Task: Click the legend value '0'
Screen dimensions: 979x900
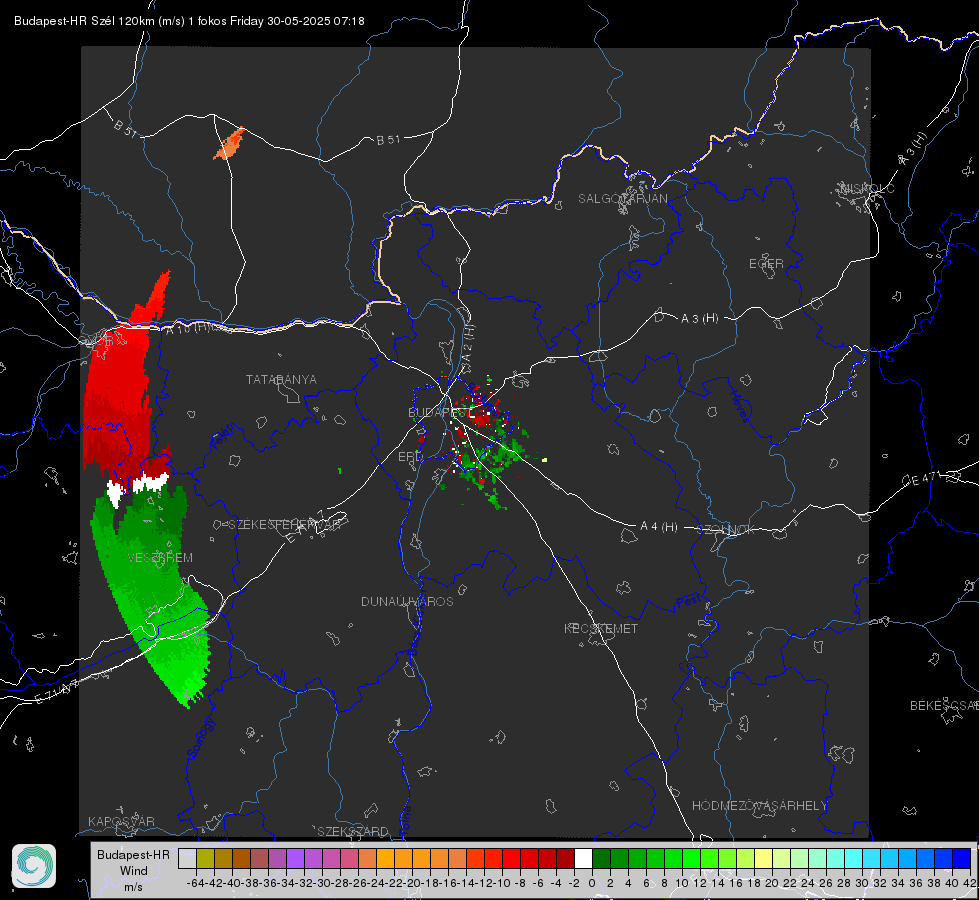Action: [x=592, y=883]
